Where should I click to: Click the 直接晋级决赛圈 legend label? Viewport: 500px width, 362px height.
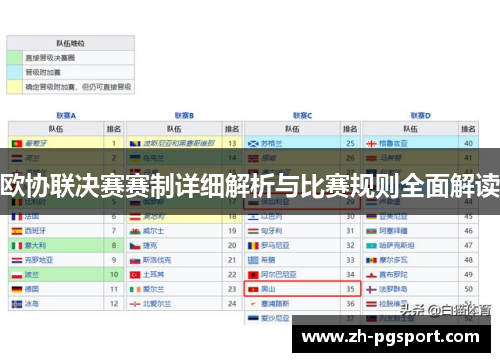tap(50, 58)
